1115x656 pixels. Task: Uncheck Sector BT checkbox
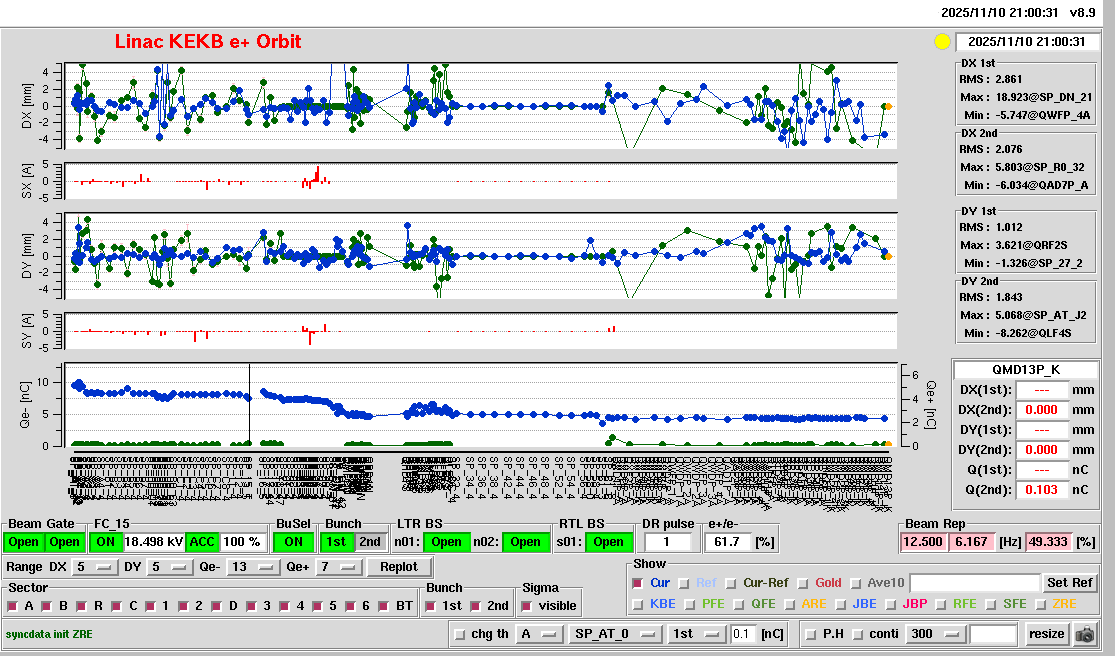tap(385, 606)
